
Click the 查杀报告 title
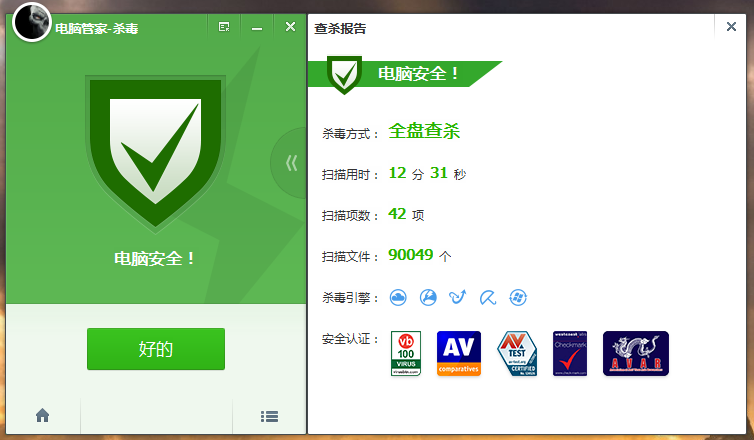coord(340,28)
